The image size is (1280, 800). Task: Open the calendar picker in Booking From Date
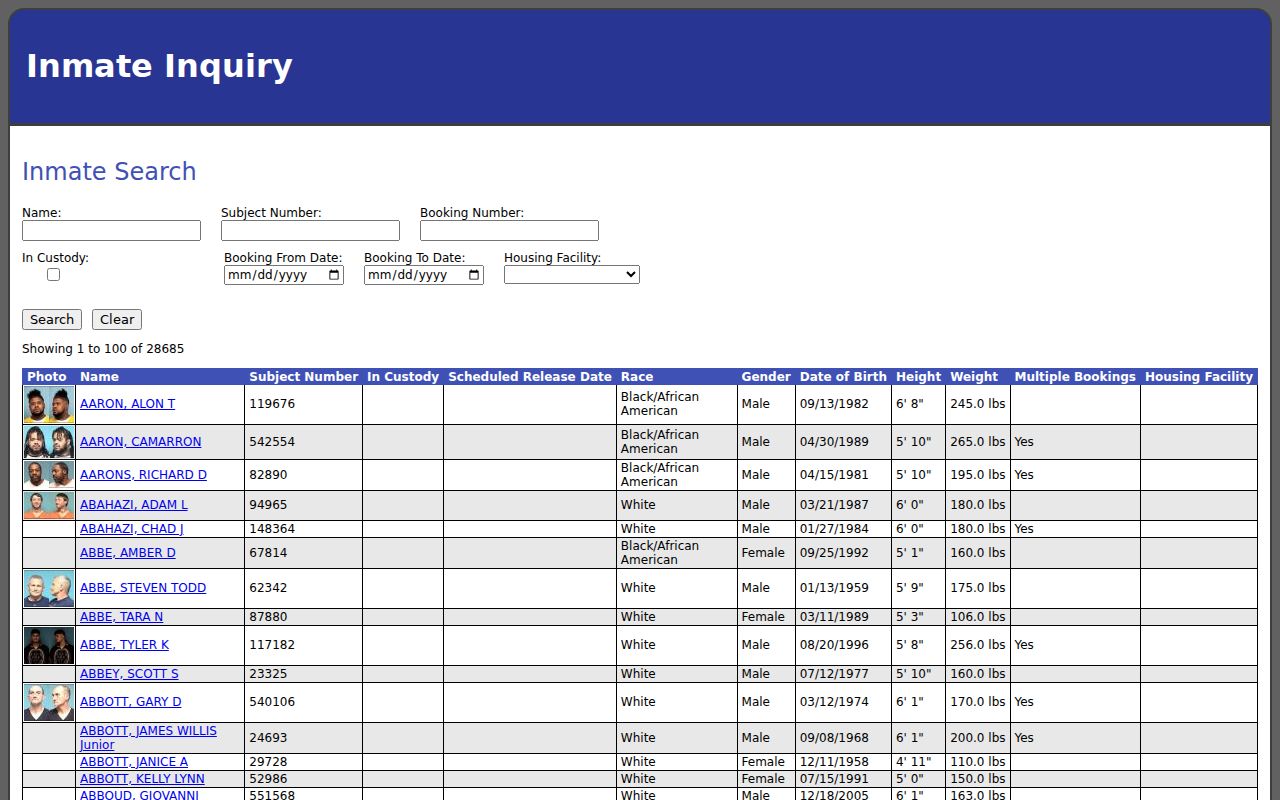pos(334,275)
